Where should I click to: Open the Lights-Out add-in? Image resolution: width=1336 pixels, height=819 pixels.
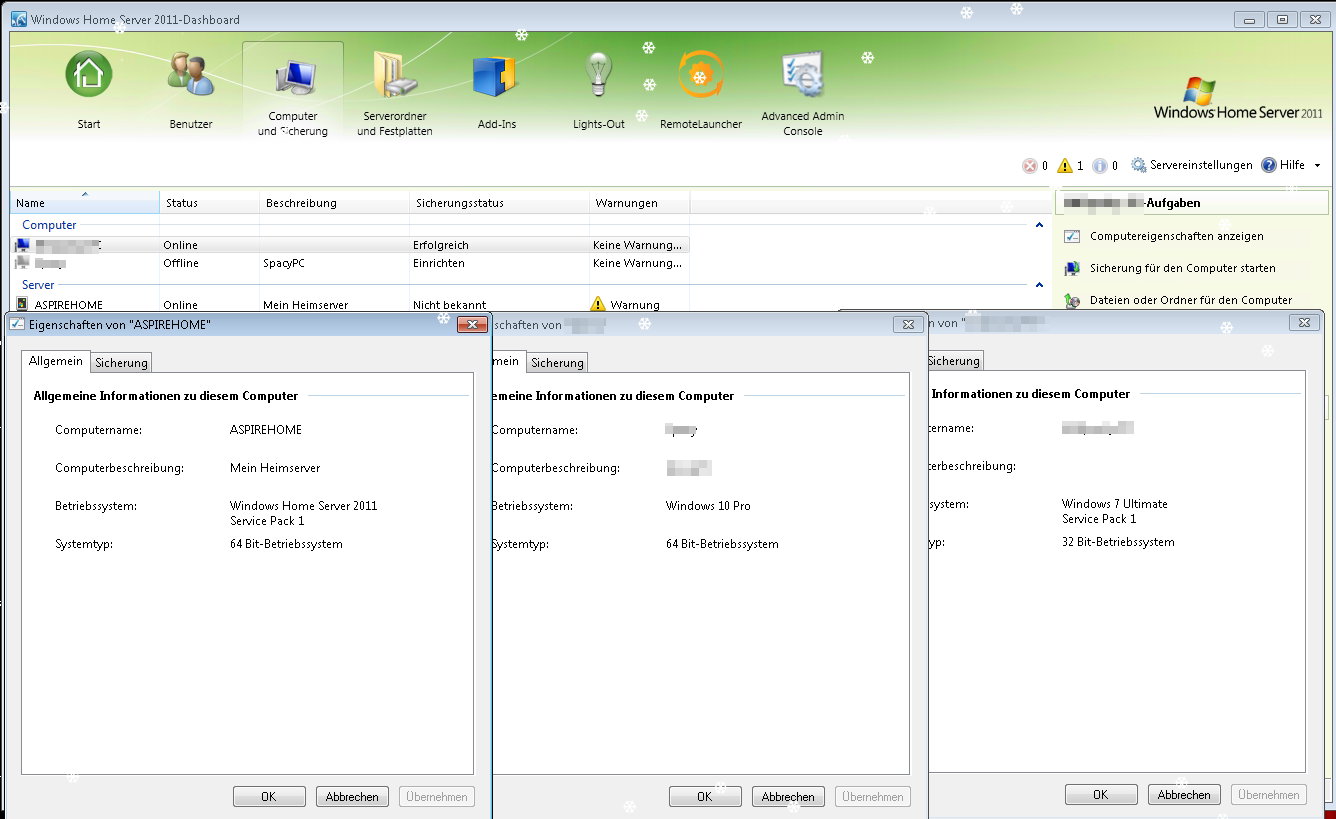click(x=599, y=89)
